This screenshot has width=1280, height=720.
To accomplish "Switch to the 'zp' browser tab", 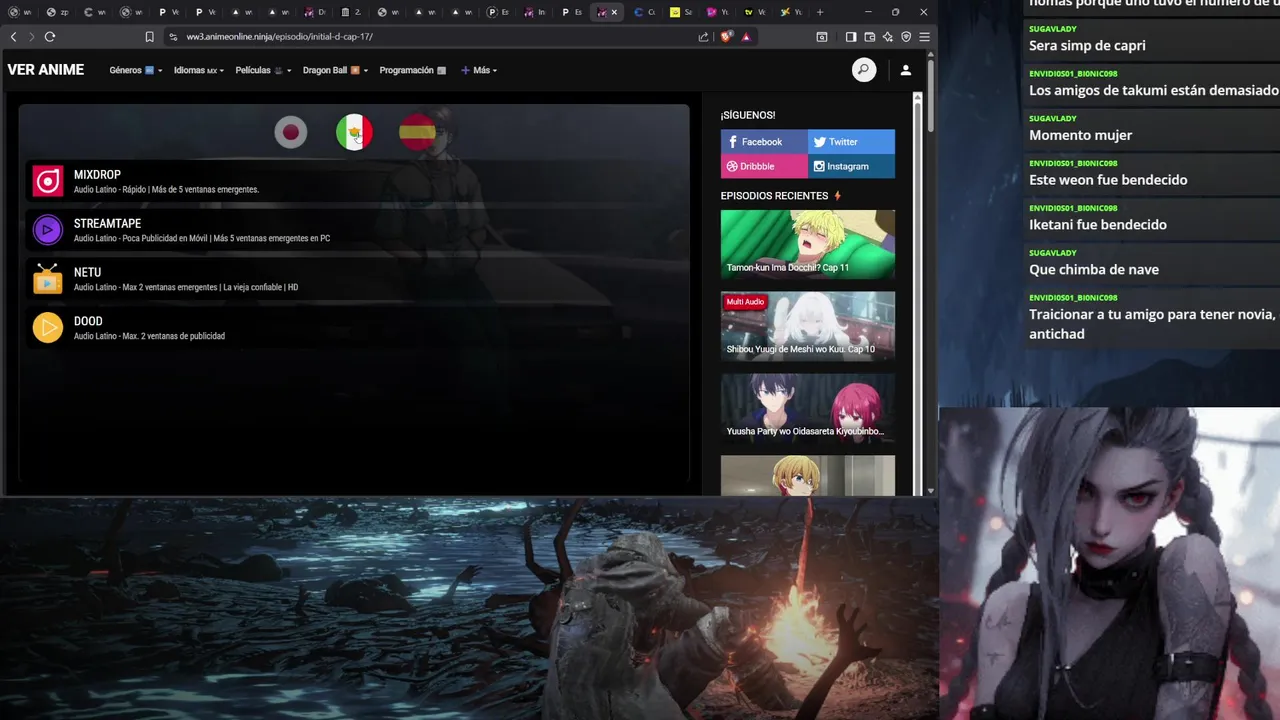I will pyautogui.click(x=57, y=12).
